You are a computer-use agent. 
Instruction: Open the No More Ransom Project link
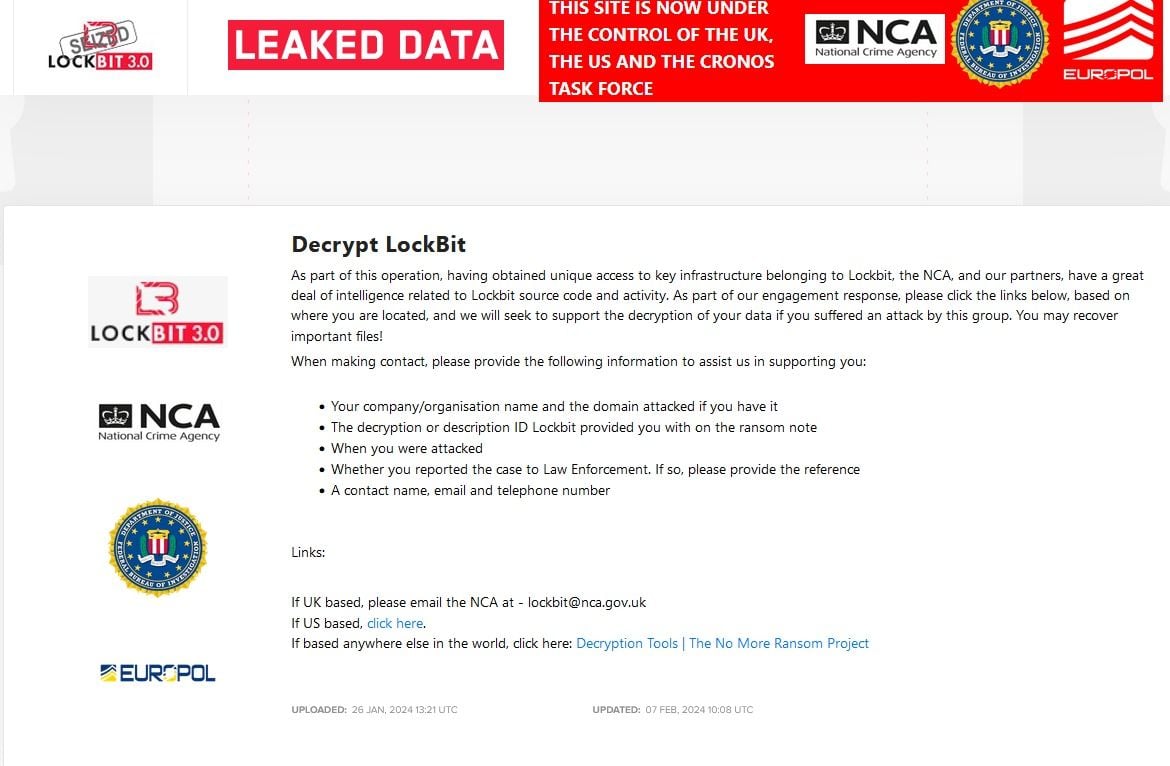pyautogui.click(x=722, y=643)
